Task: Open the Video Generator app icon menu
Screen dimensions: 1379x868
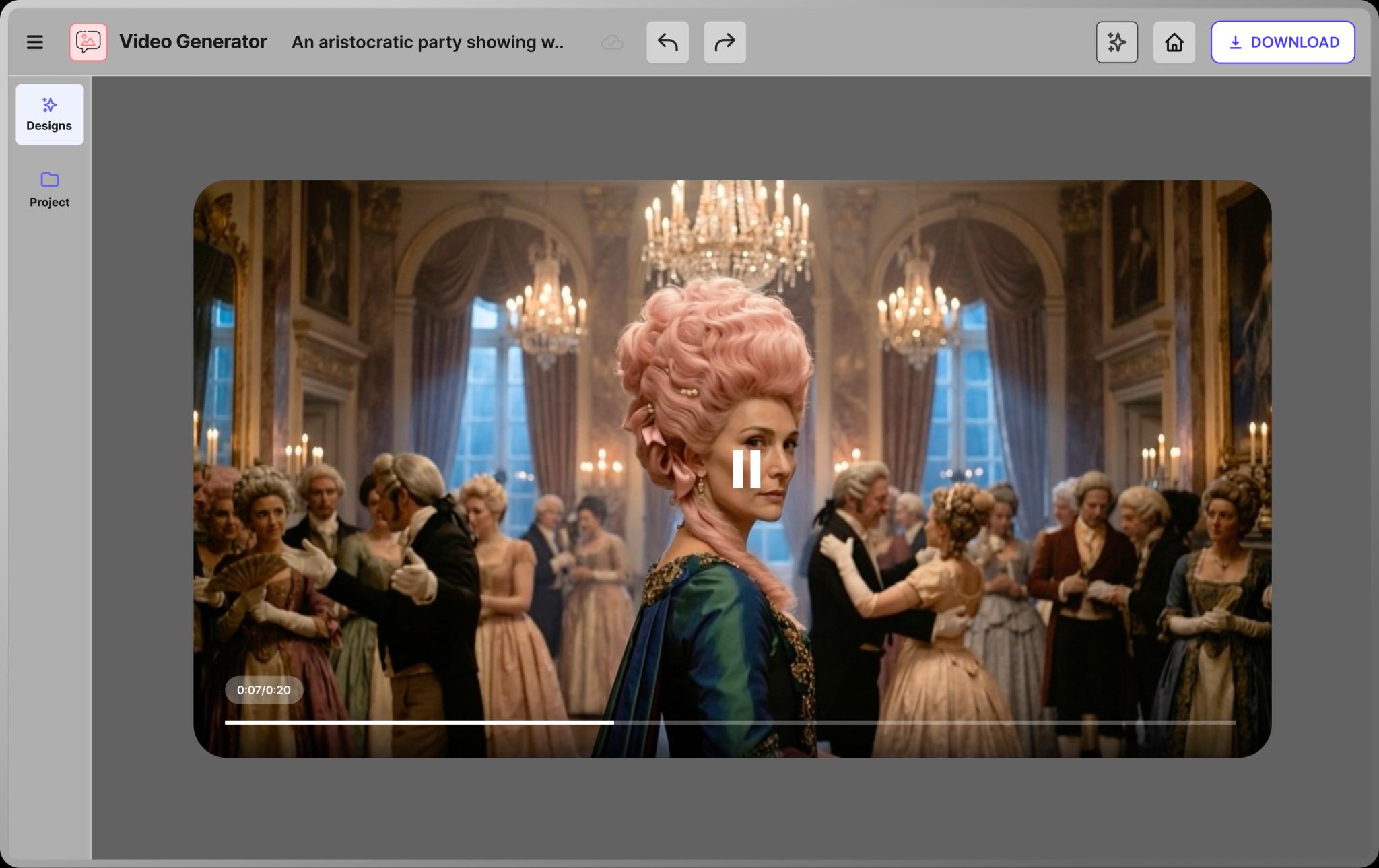Action: click(89, 42)
